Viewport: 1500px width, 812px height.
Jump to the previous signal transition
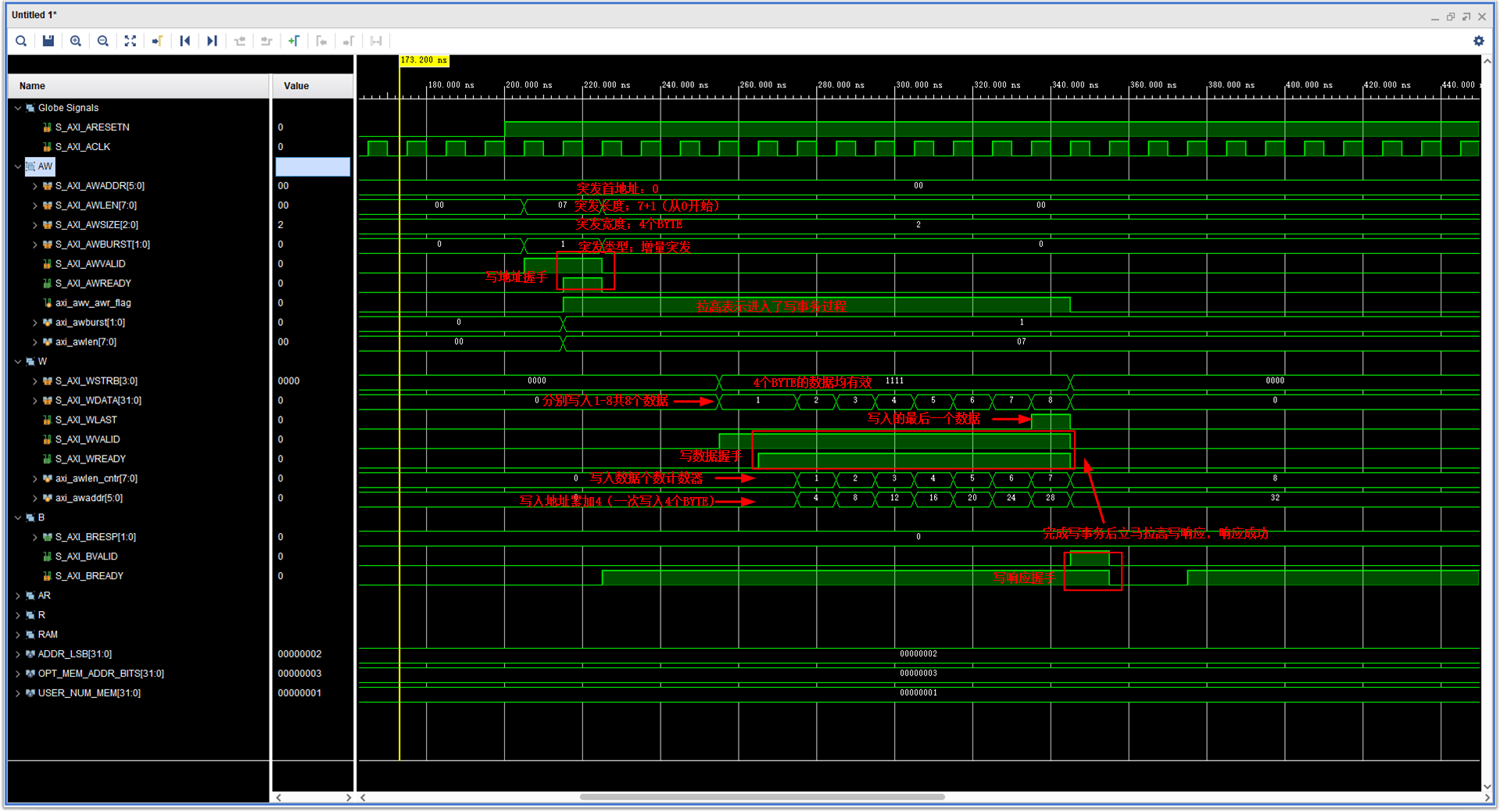tap(240, 41)
